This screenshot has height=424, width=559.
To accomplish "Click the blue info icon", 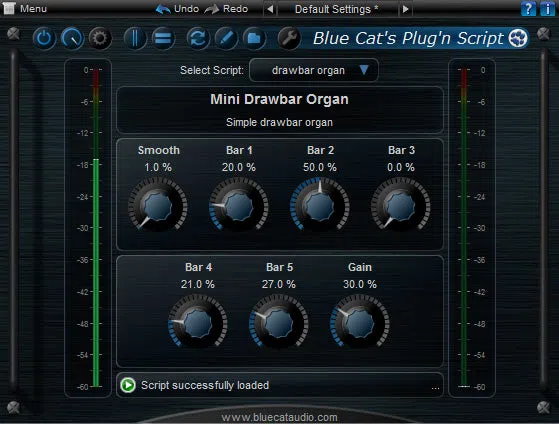I will [x=547, y=9].
